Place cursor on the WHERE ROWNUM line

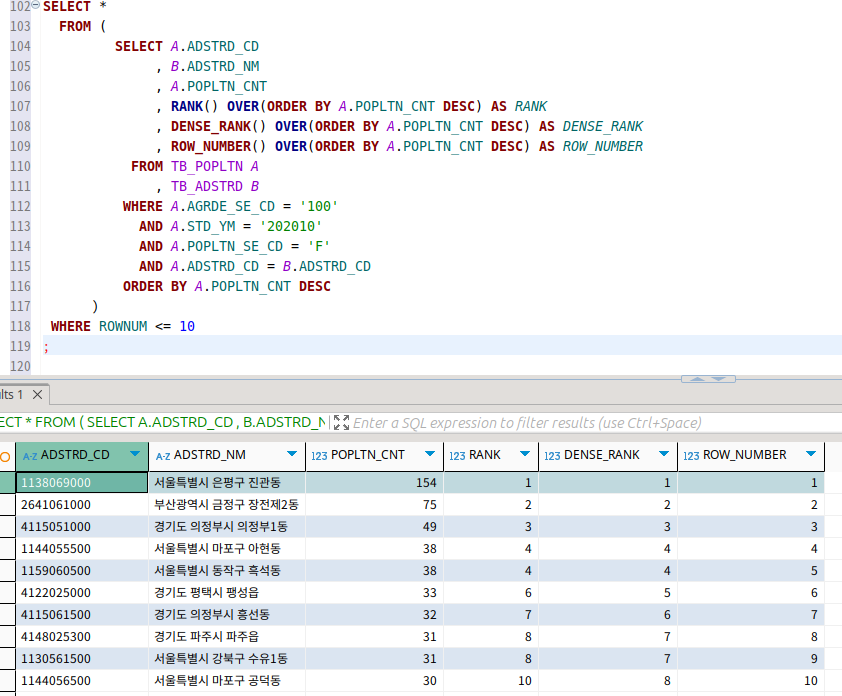pyautogui.click(x=123, y=327)
